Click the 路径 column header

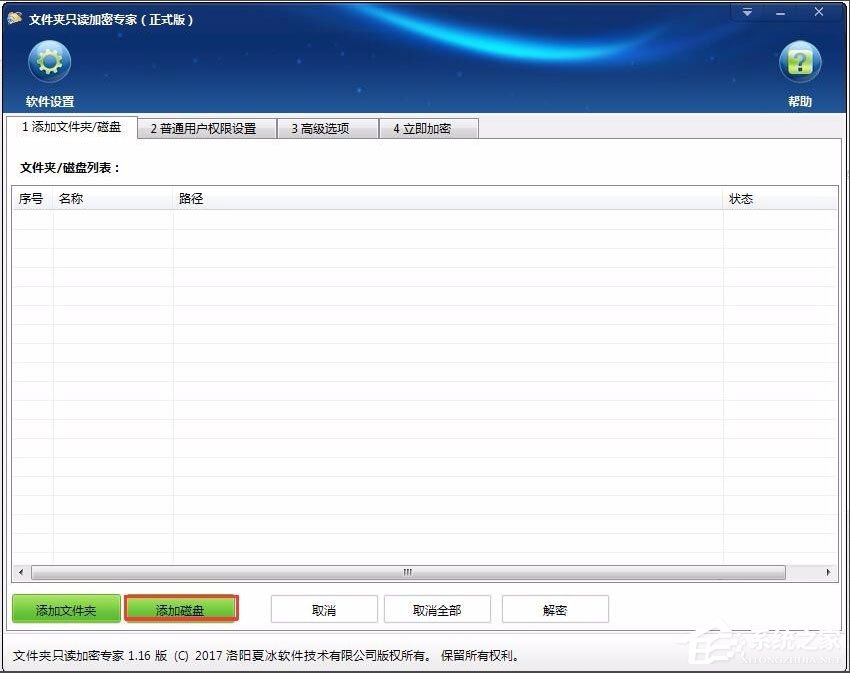pyautogui.click(x=190, y=198)
